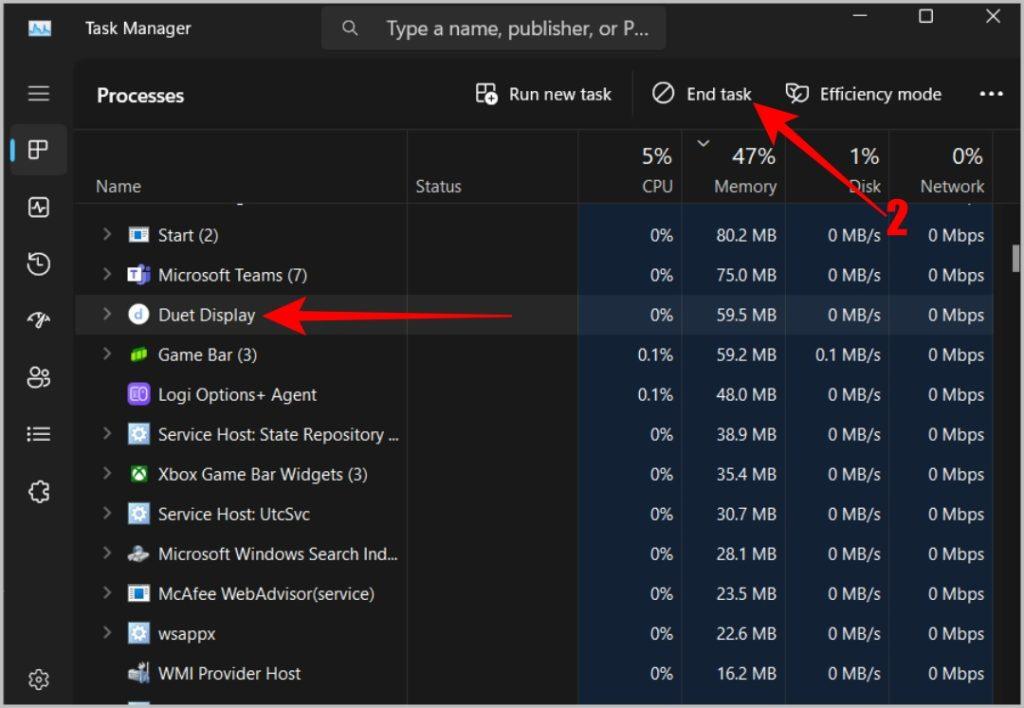Click the Logi Options+ Agent icon
The image size is (1024, 708).
point(138,394)
